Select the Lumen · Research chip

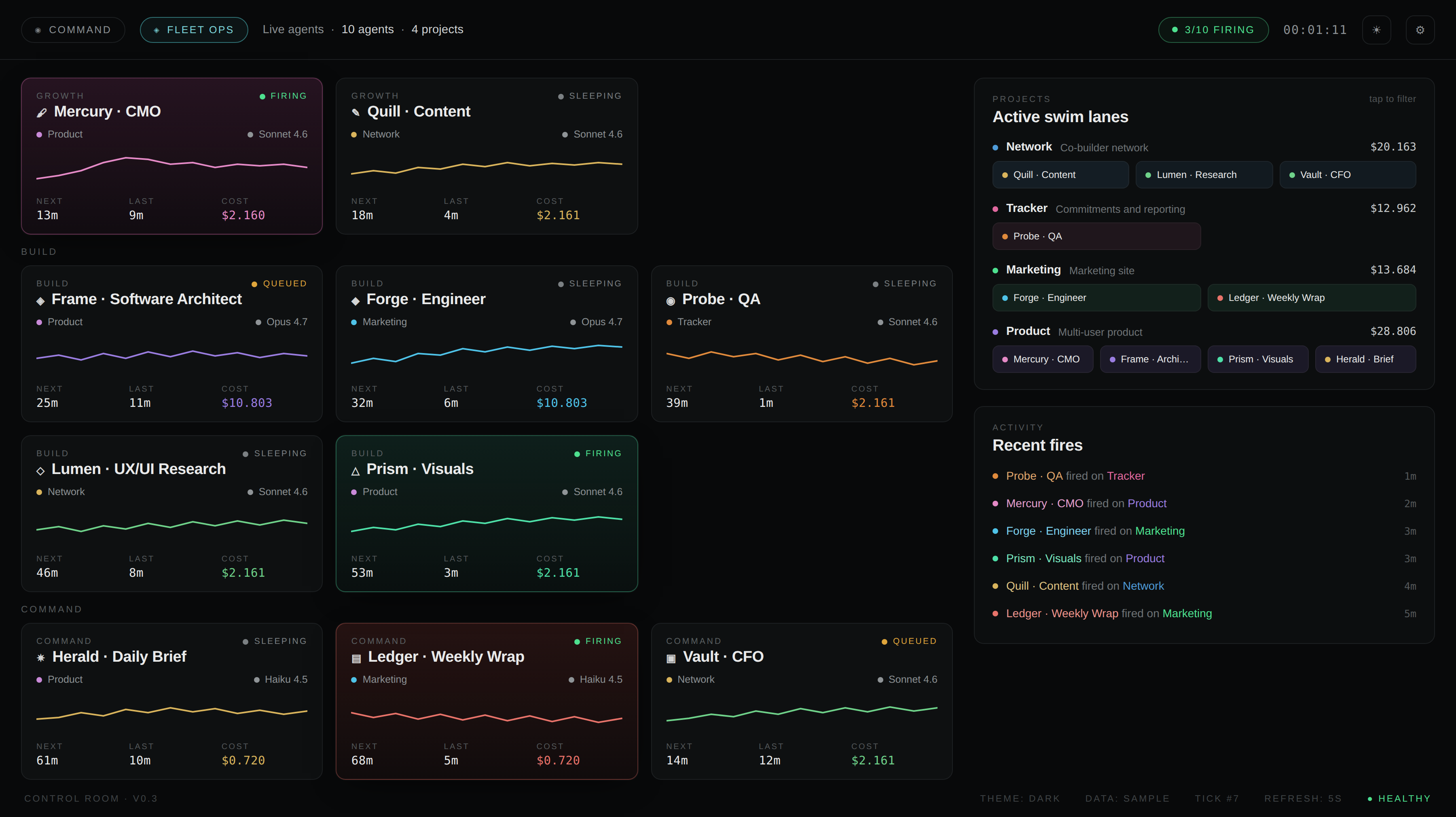[x=1204, y=175]
